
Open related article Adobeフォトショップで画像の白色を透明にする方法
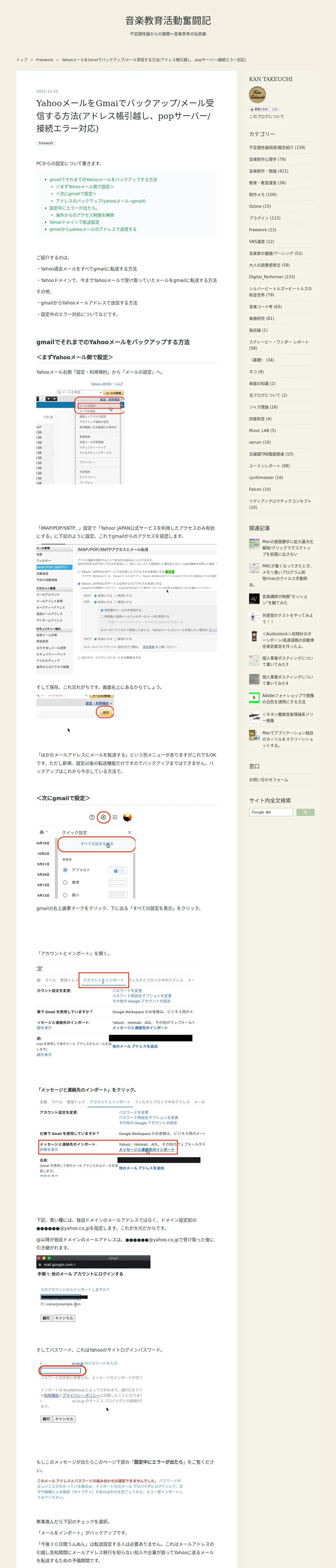[288, 699]
